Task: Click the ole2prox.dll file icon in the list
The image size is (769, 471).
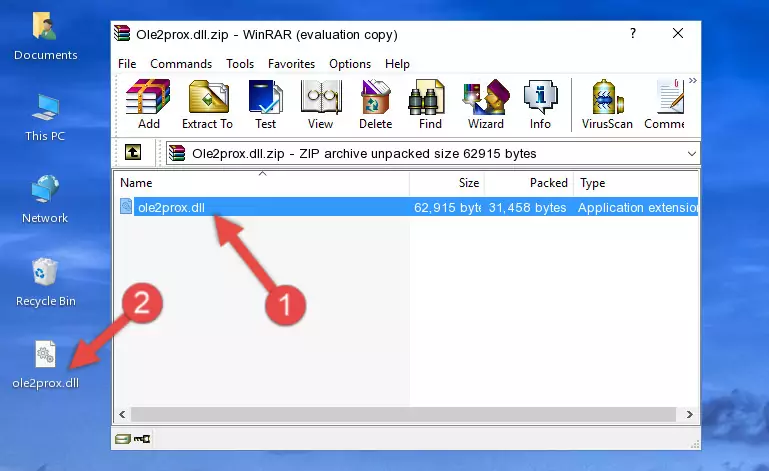Action: pyautogui.click(x=126, y=207)
